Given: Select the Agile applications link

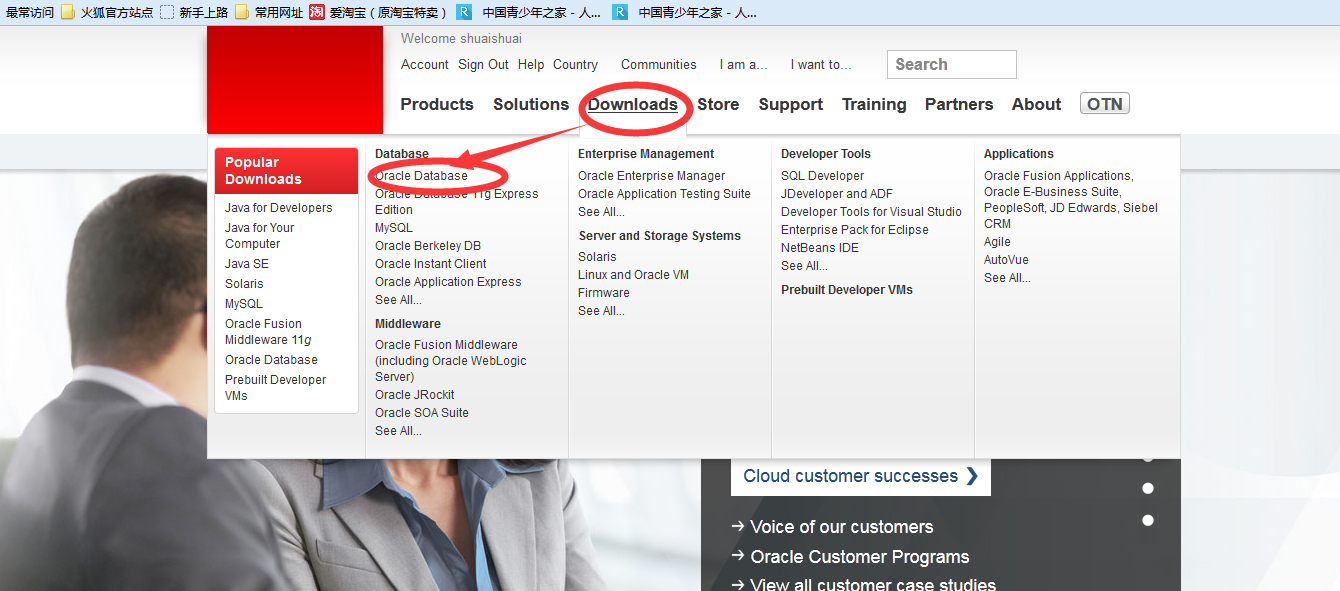Looking at the screenshot, I should tap(997, 242).
